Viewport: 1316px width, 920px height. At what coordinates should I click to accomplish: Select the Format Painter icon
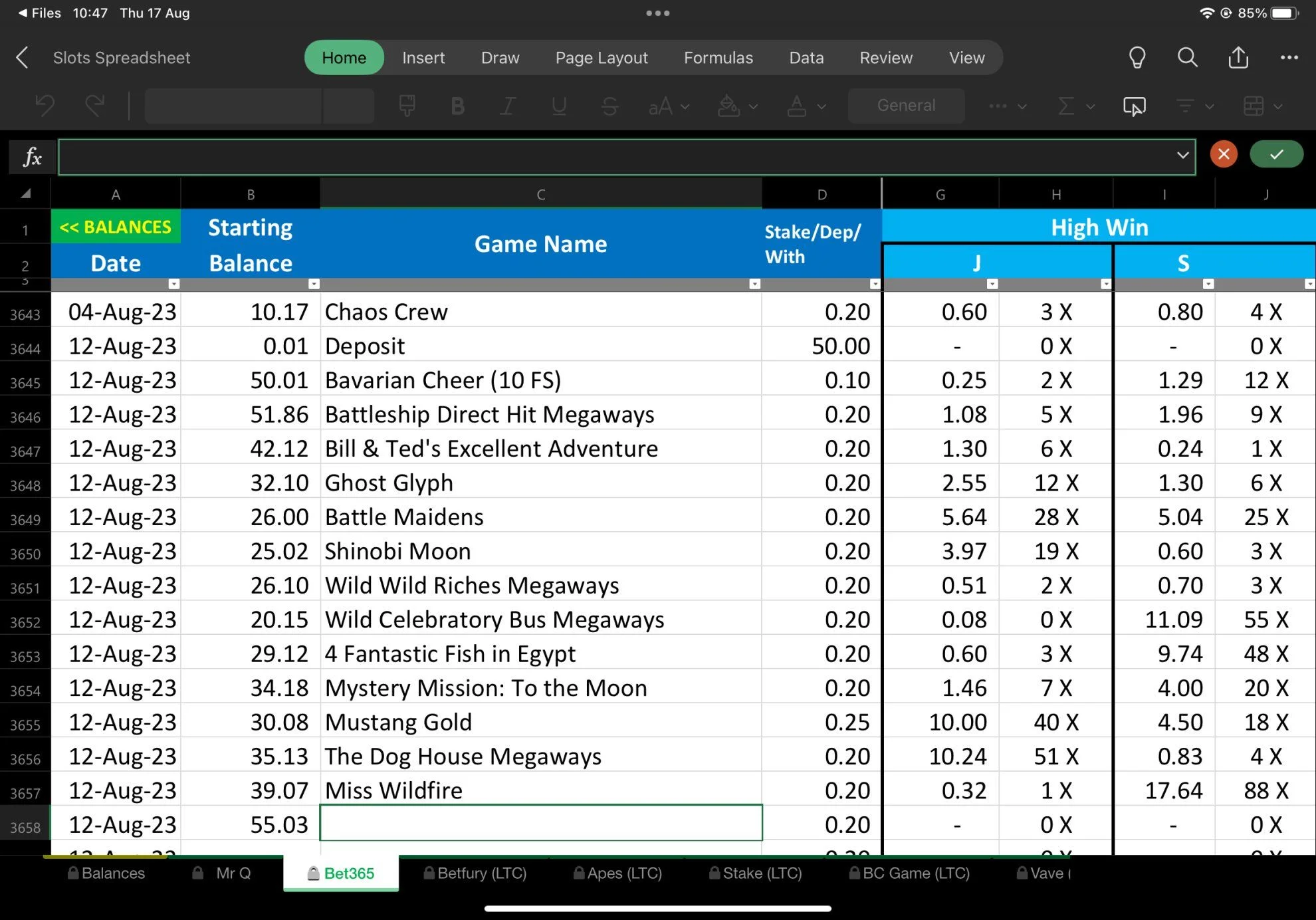click(407, 106)
